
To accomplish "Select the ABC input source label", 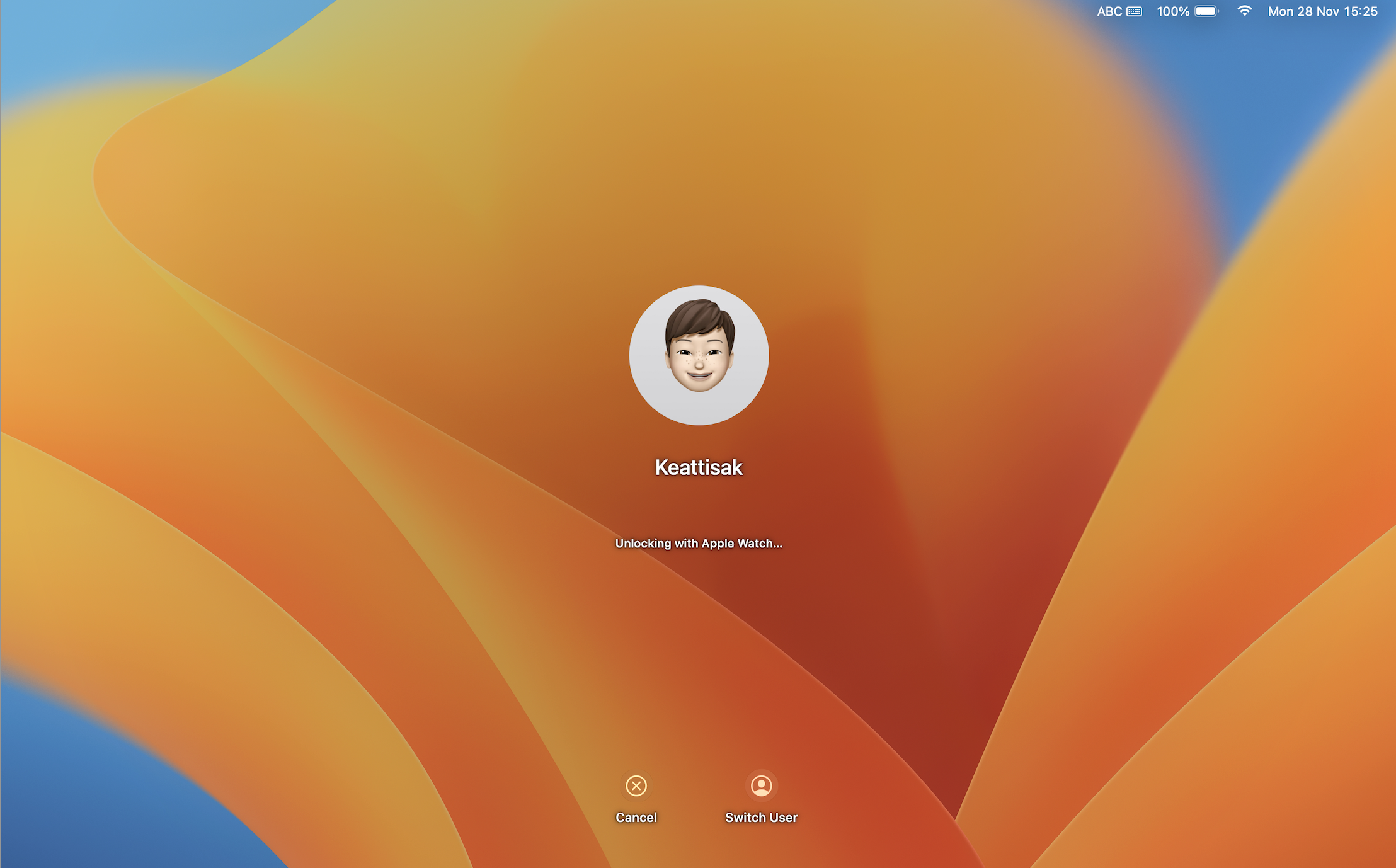I will pos(1109,11).
